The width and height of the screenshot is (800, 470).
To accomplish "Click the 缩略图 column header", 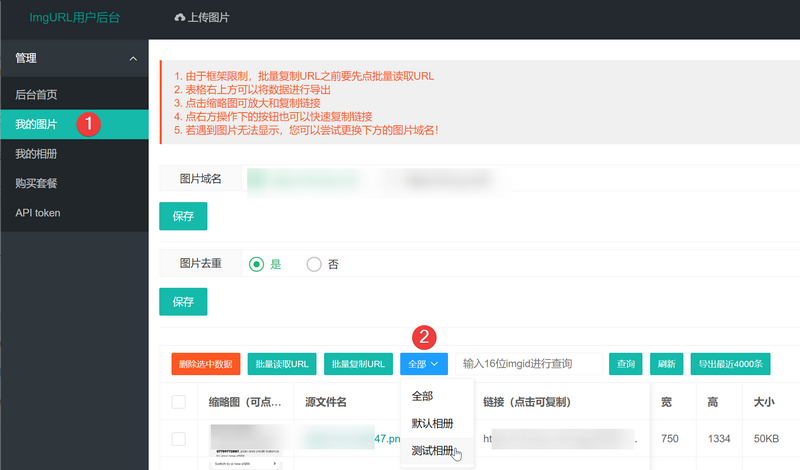I will coord(245,402).
